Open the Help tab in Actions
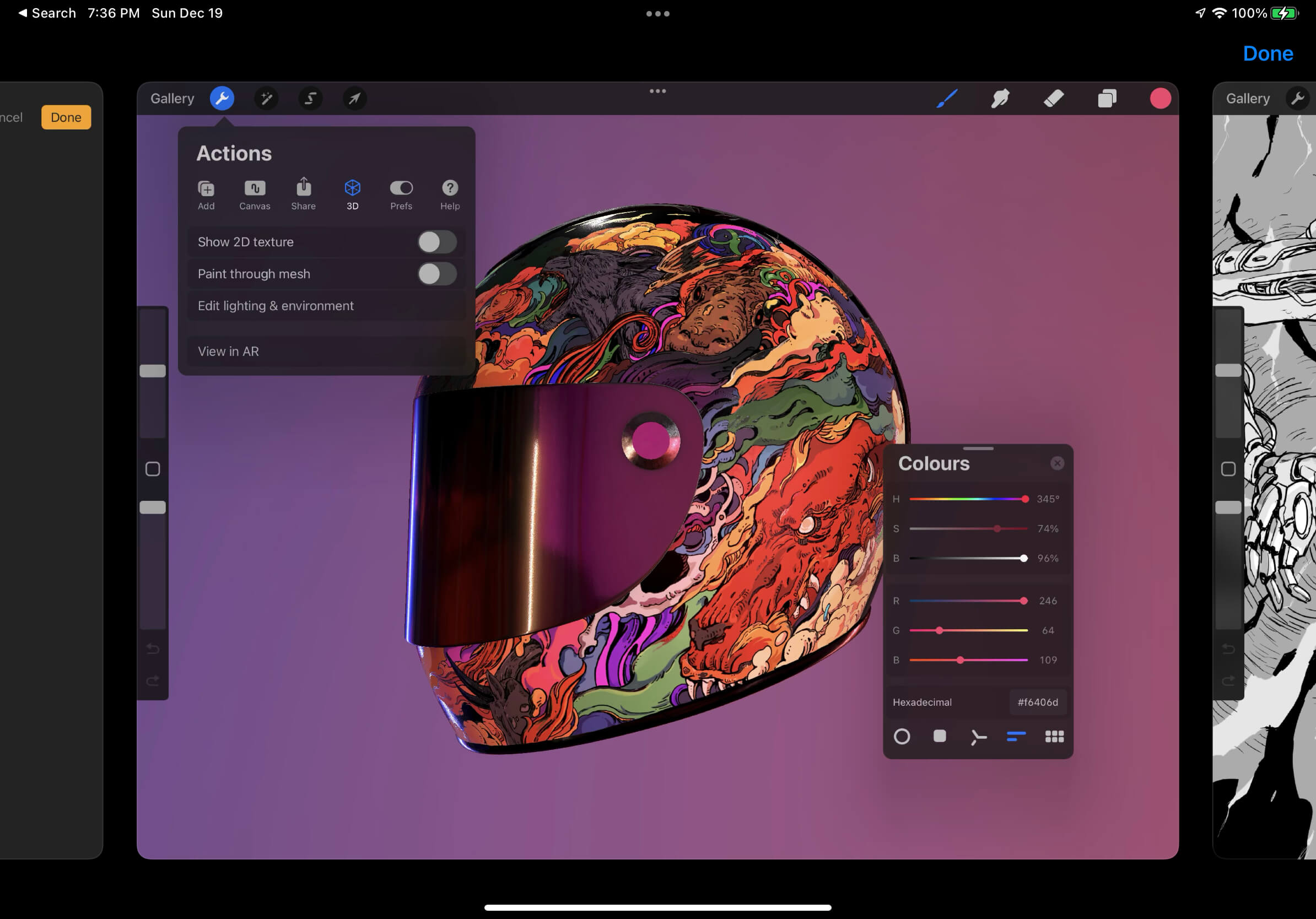 pyautogui.click(x=450, y=195)
